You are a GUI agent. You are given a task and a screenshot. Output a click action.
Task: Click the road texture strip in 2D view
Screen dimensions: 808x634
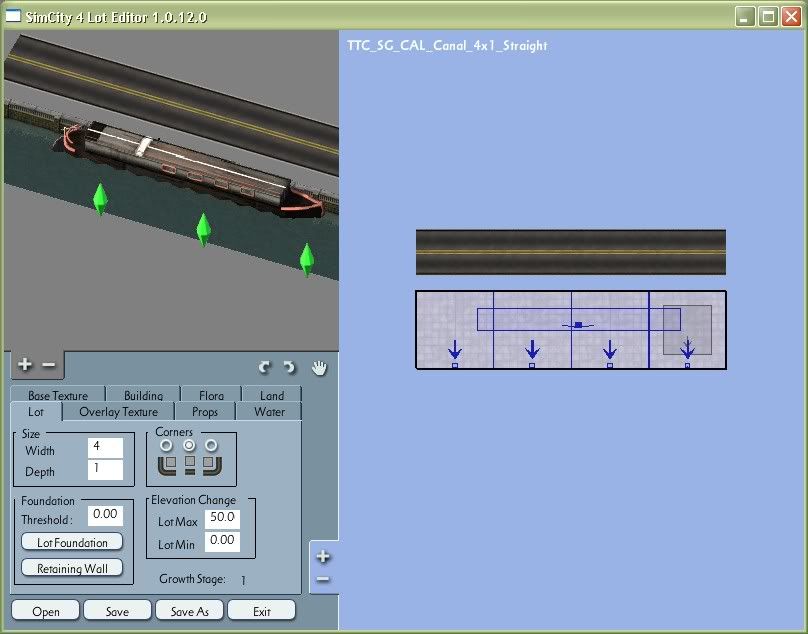571,252
